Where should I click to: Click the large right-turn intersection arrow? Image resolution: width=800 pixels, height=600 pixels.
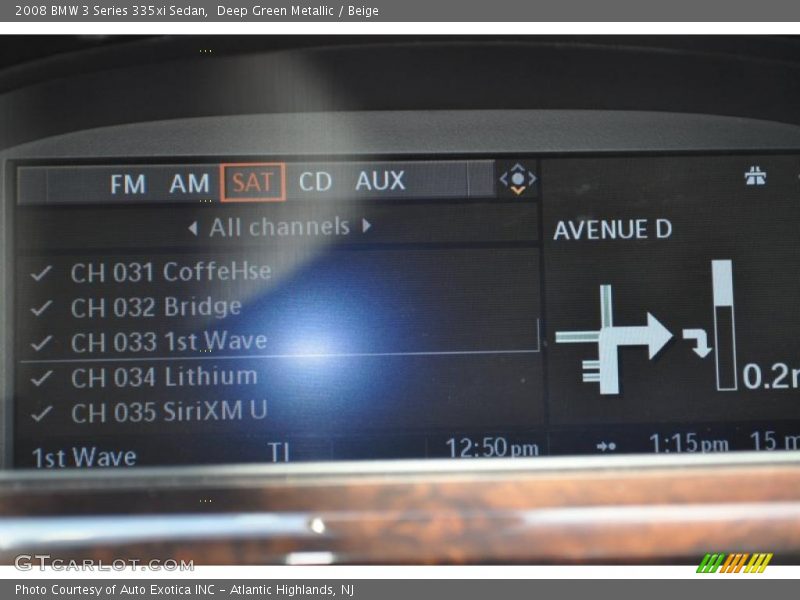[x=614, y=339]
